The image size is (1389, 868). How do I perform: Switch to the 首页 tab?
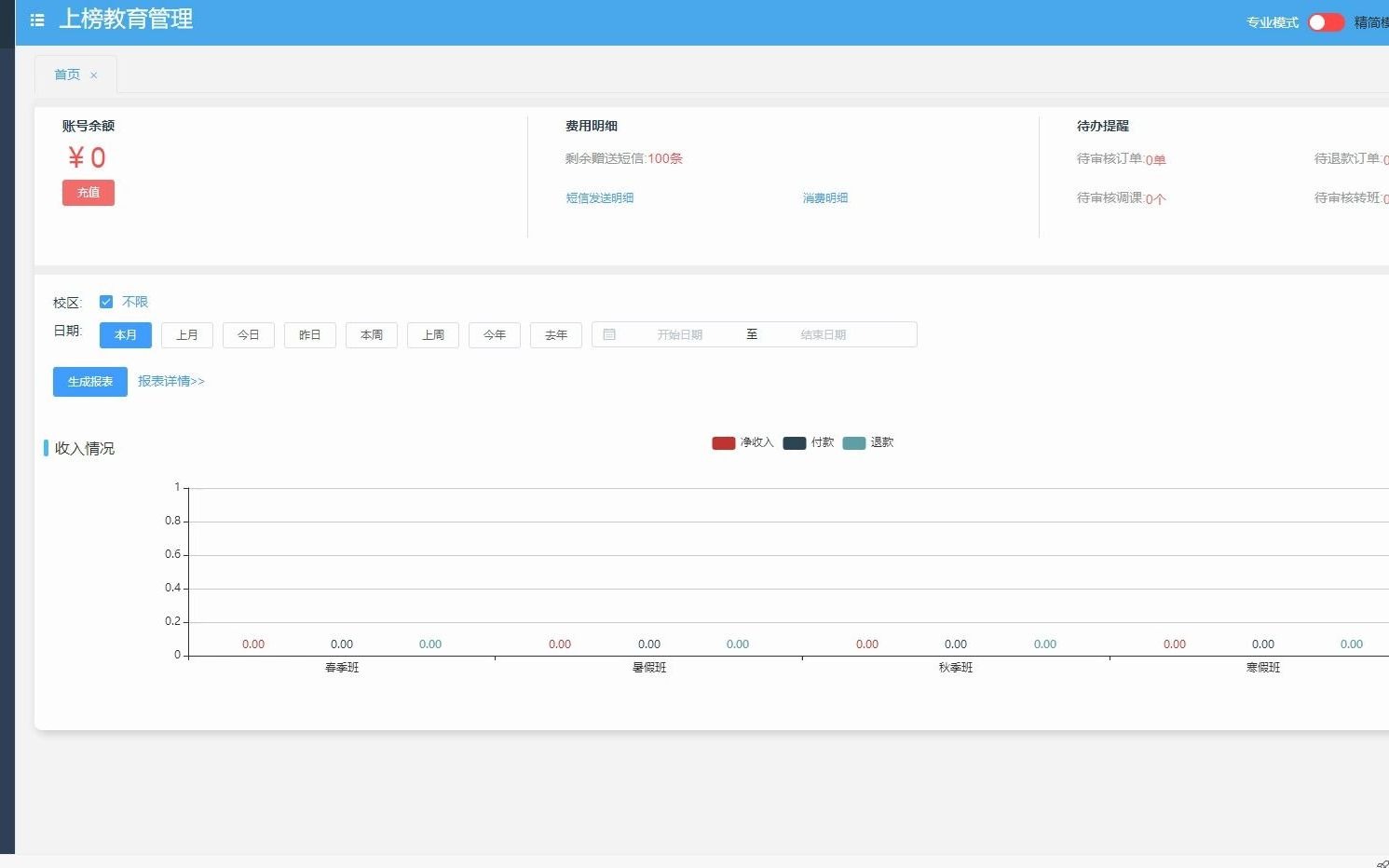pos(67,75)
